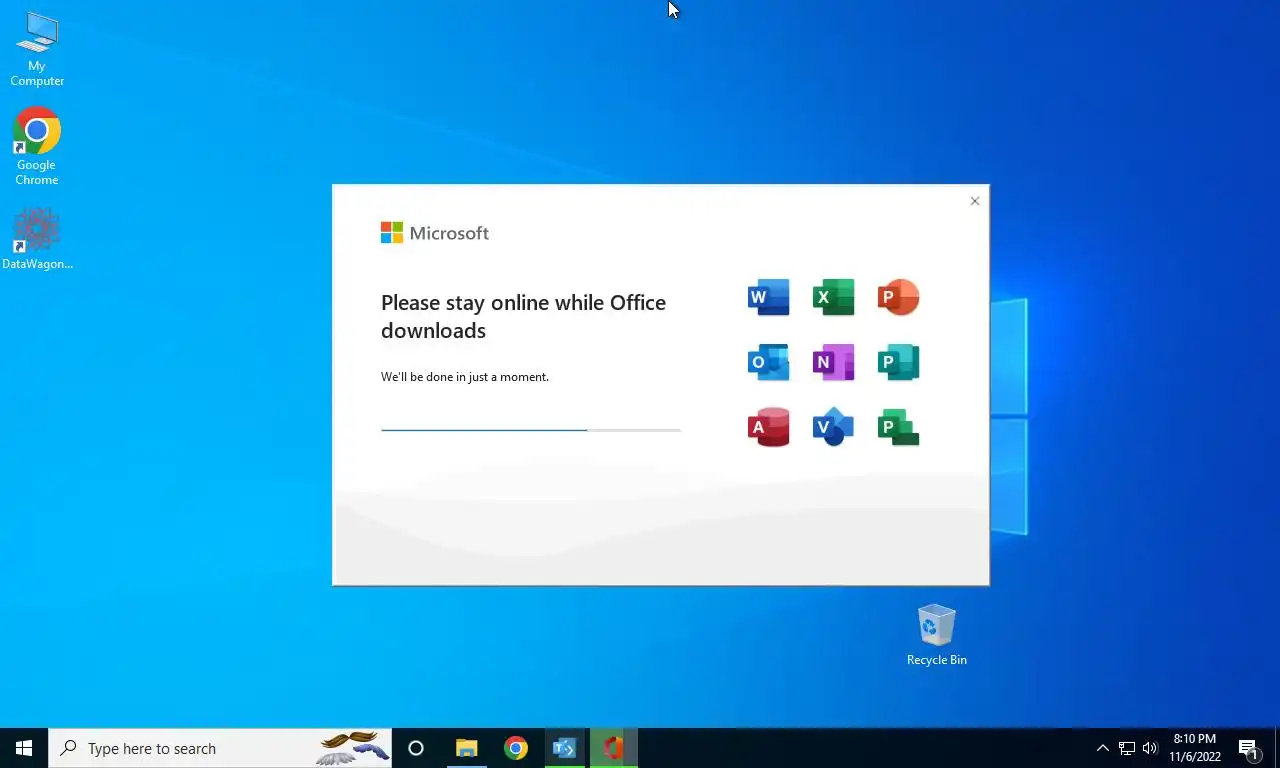Open the notification center icon
Screen dimensions: 1280x768
point(1249,748)
